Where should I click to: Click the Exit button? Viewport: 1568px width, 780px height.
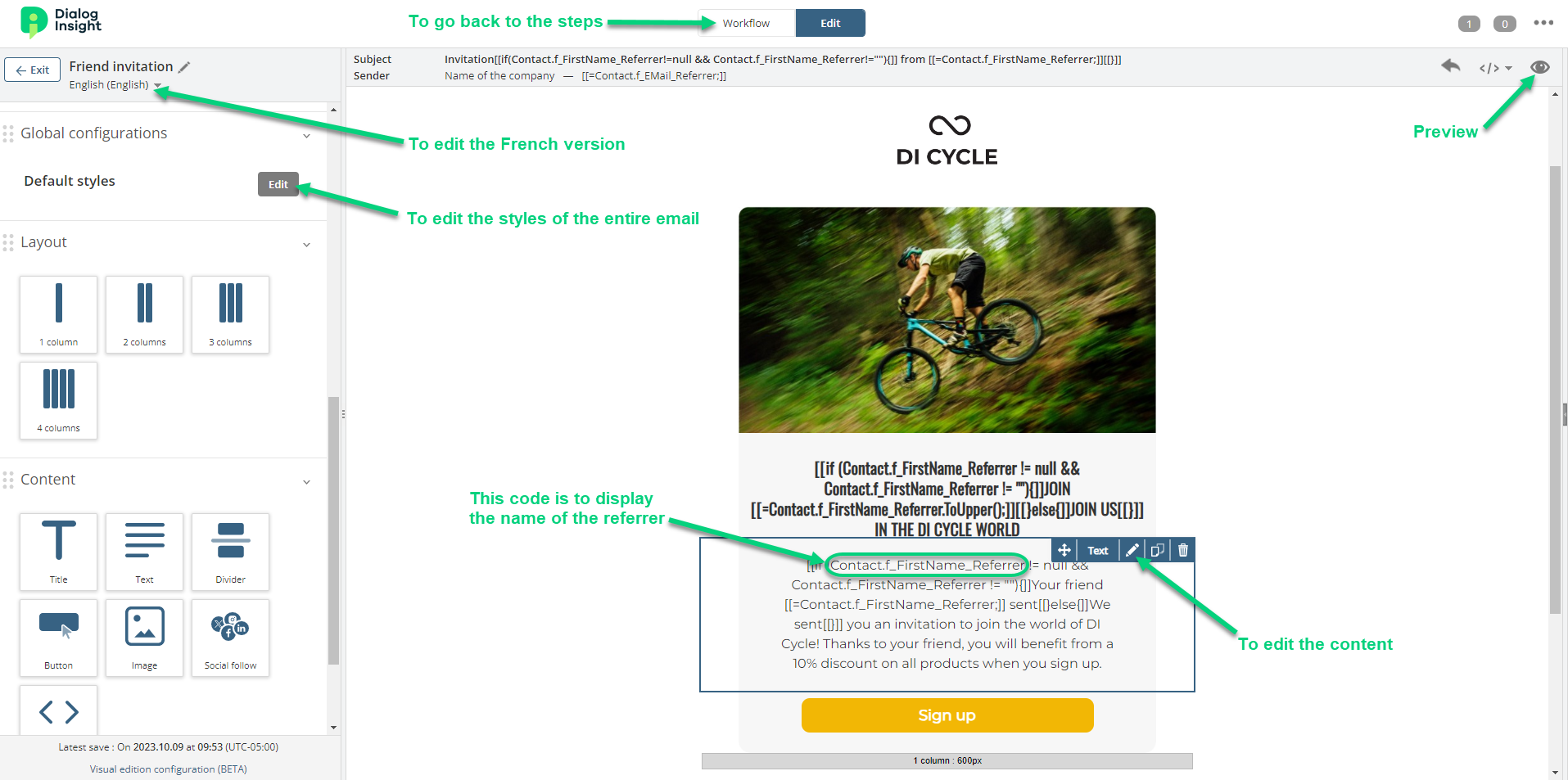tap(33, 70)
